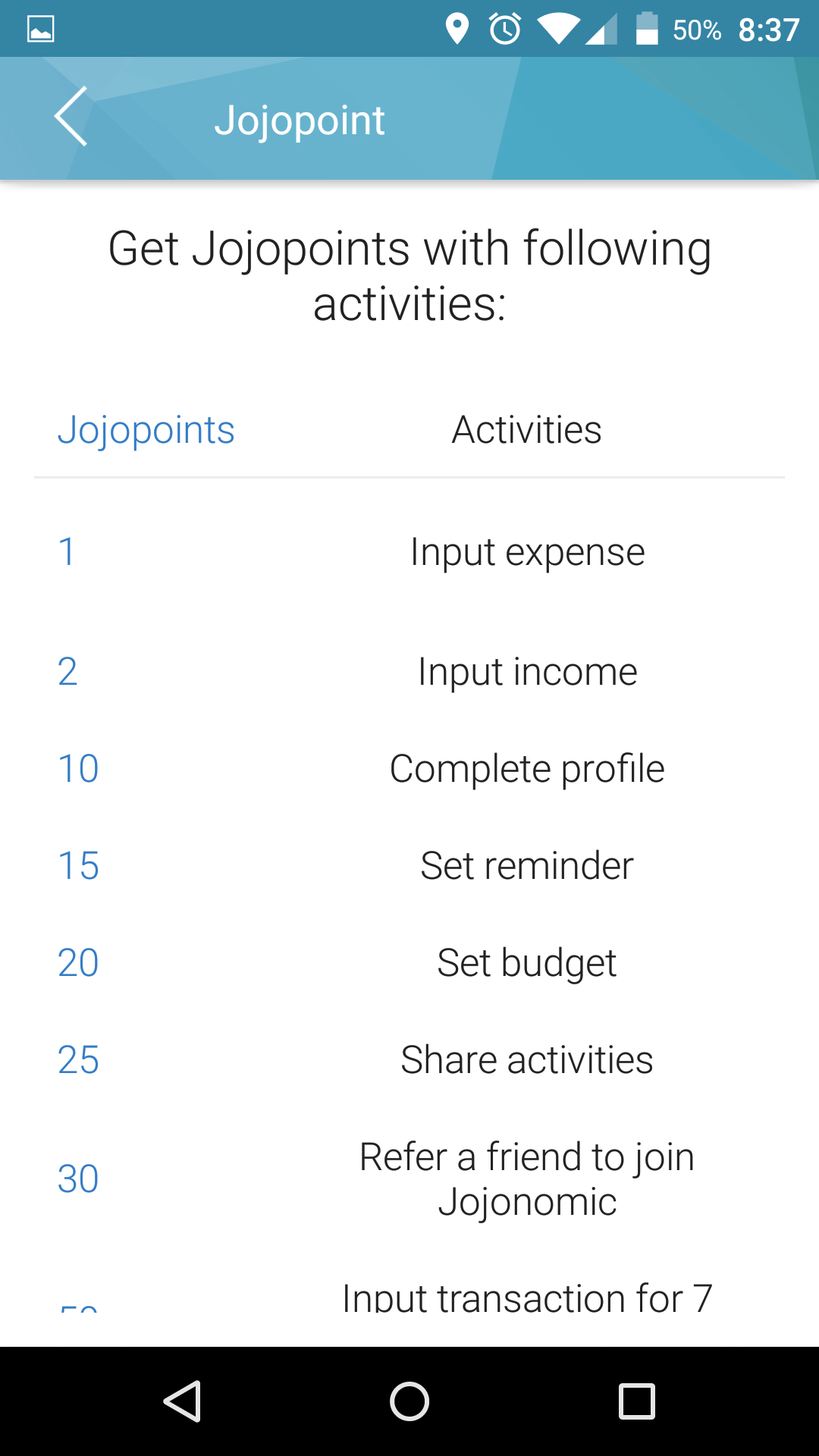Choose the Complete profile activity

[527, 769]
